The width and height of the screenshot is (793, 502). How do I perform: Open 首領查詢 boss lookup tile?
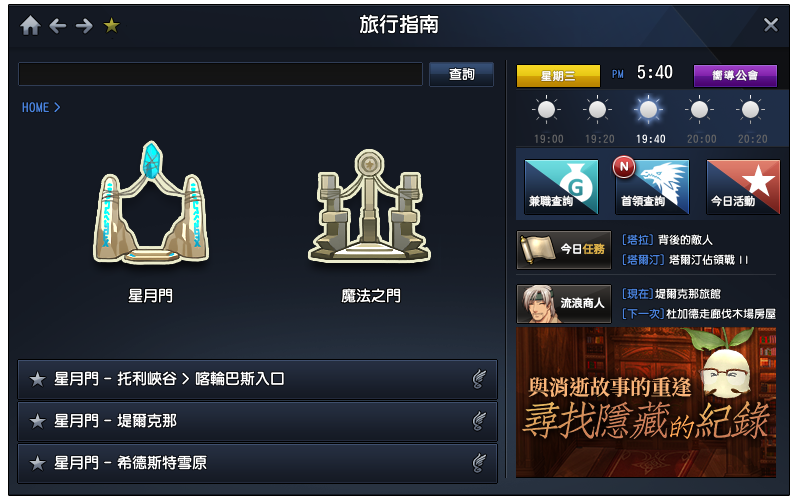(x=652, y=187)
